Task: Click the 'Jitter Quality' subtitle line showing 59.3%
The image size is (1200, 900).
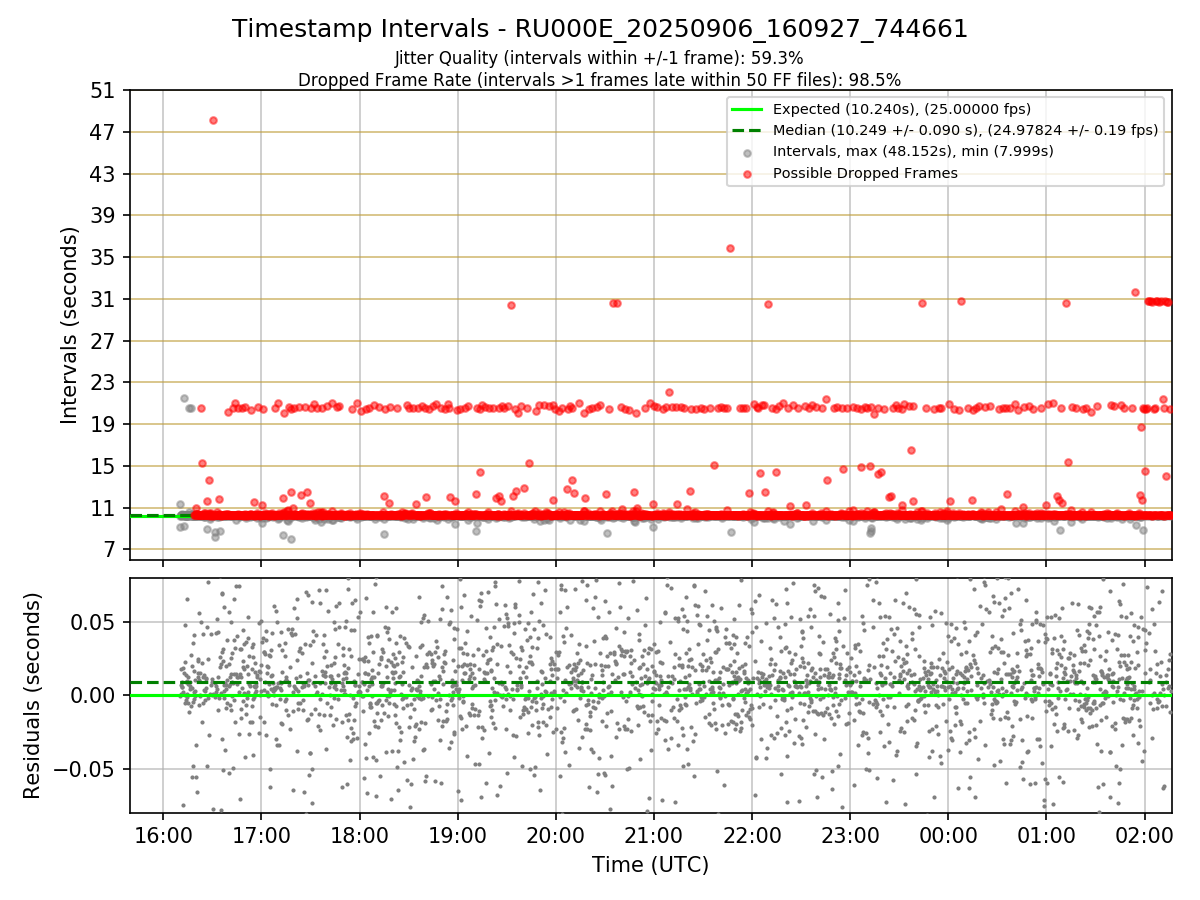Action: pos(599,58)
